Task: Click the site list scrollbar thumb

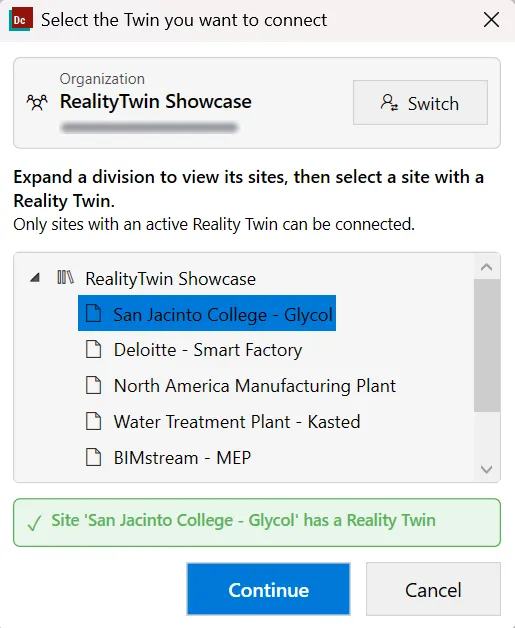Action: click(487, 346)
